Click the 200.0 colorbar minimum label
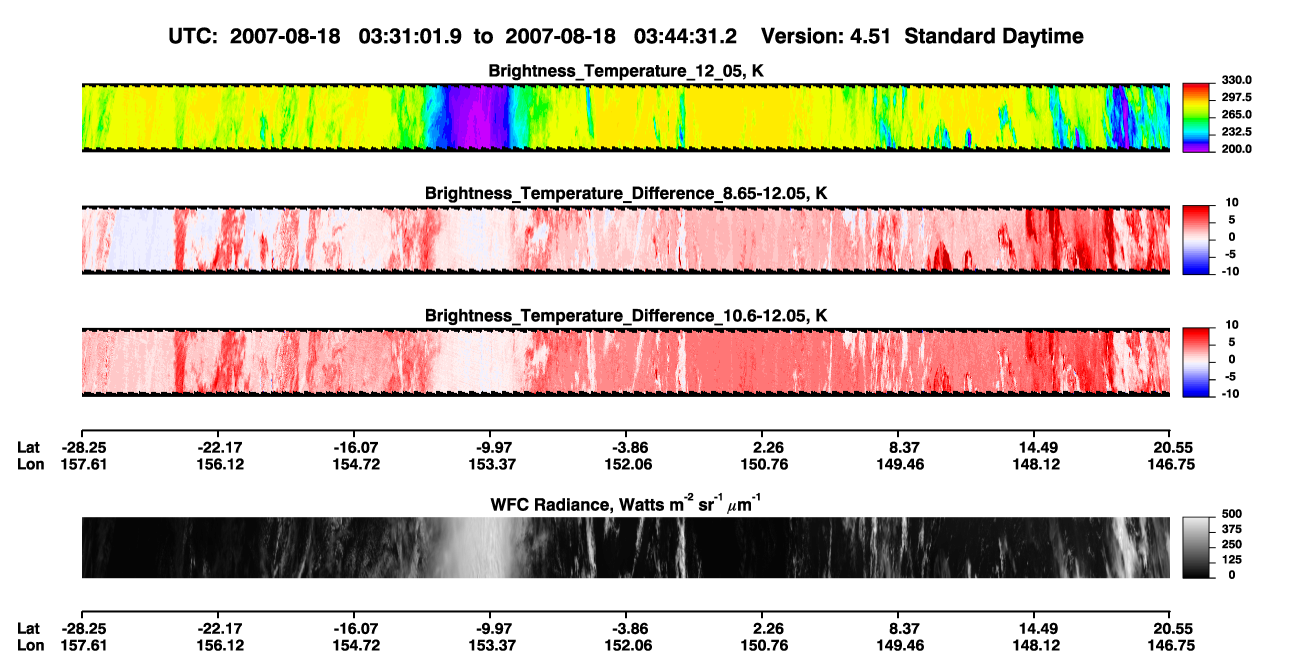1300x667 pixels. [1238, 148]
